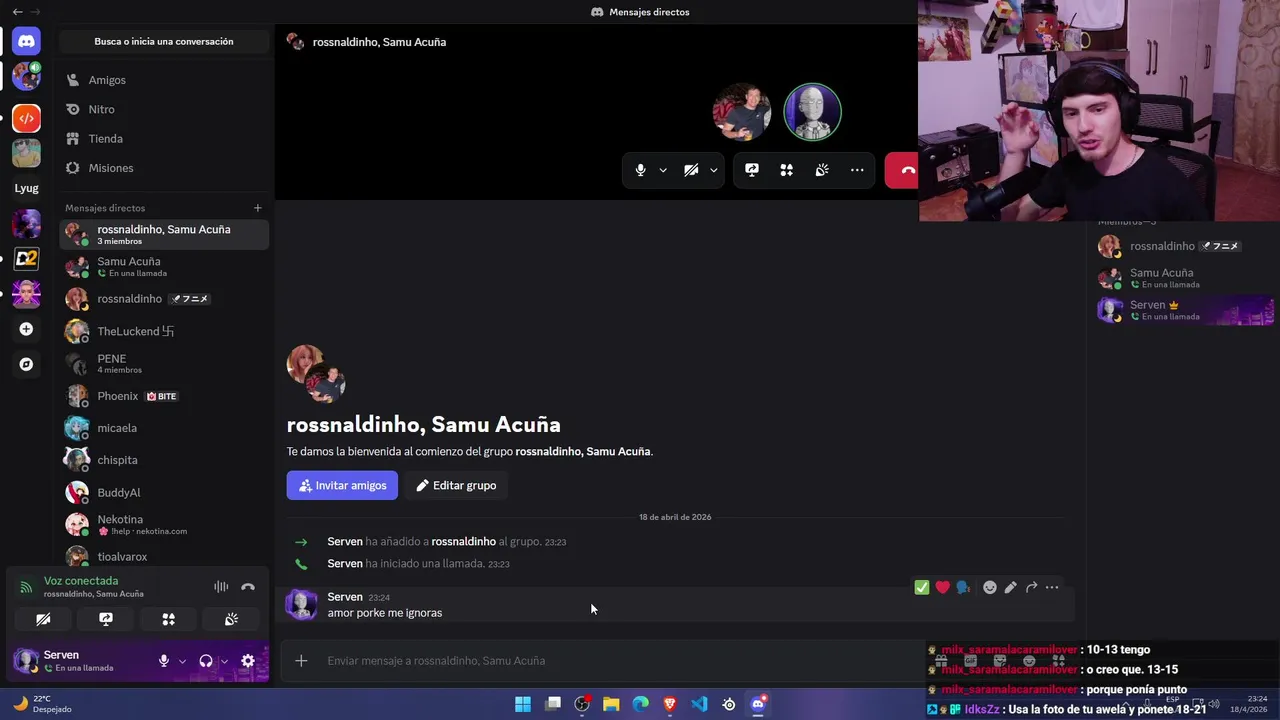Viewport: 1280px width, 720px height.
Task: Open Samu Acuña direct message
Action: tap(164, 266)
